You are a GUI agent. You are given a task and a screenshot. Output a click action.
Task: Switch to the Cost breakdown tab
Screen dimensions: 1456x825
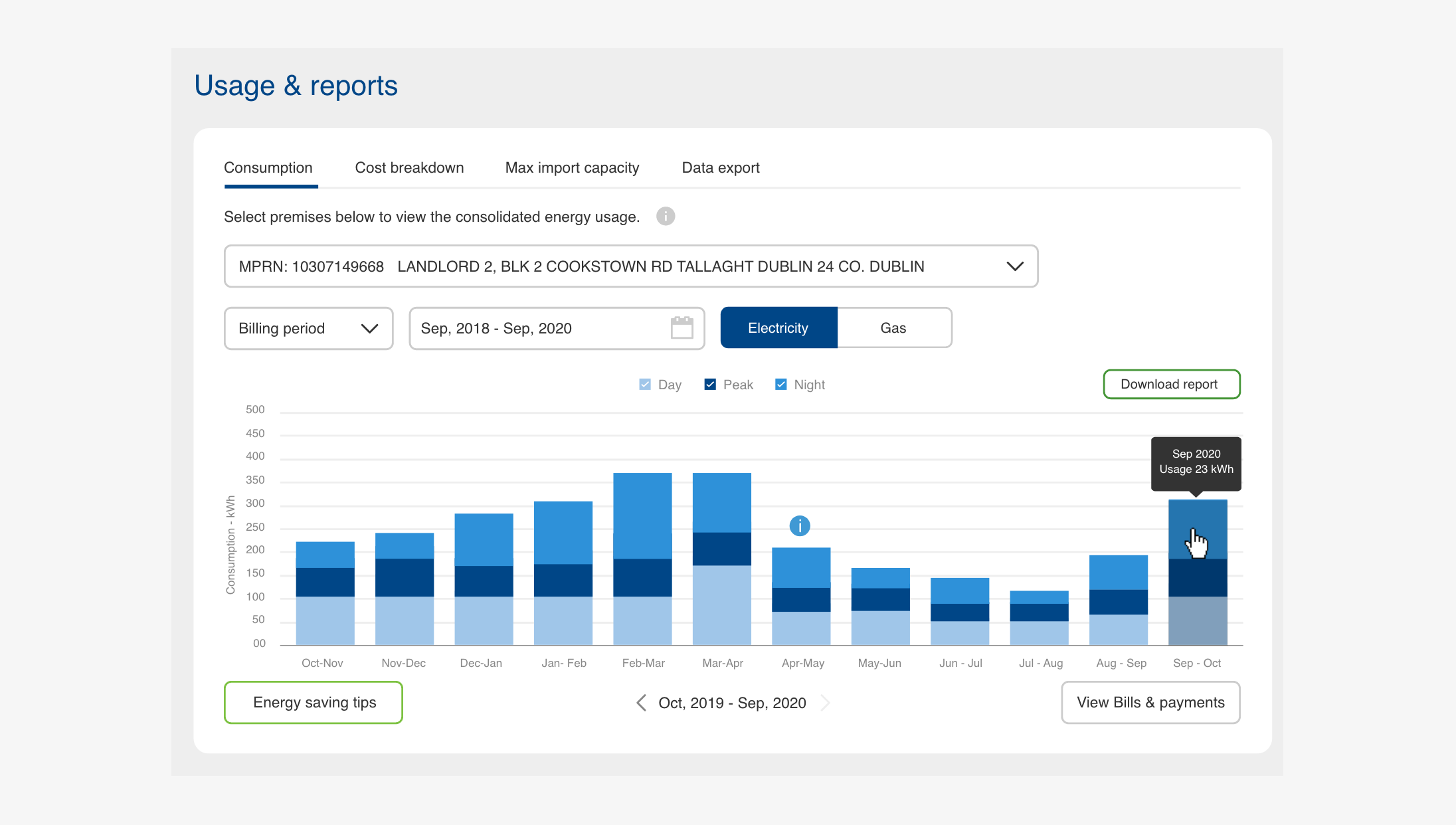tap(409, 168)
